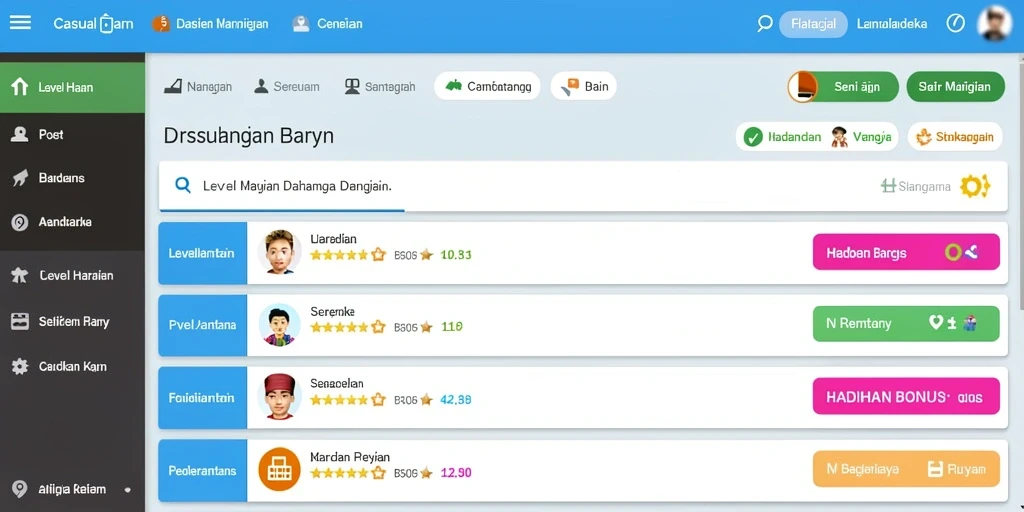Screen dimensions: 1024x512
Task: Switch to the Santagrah tab
Action: pos(379,86)
